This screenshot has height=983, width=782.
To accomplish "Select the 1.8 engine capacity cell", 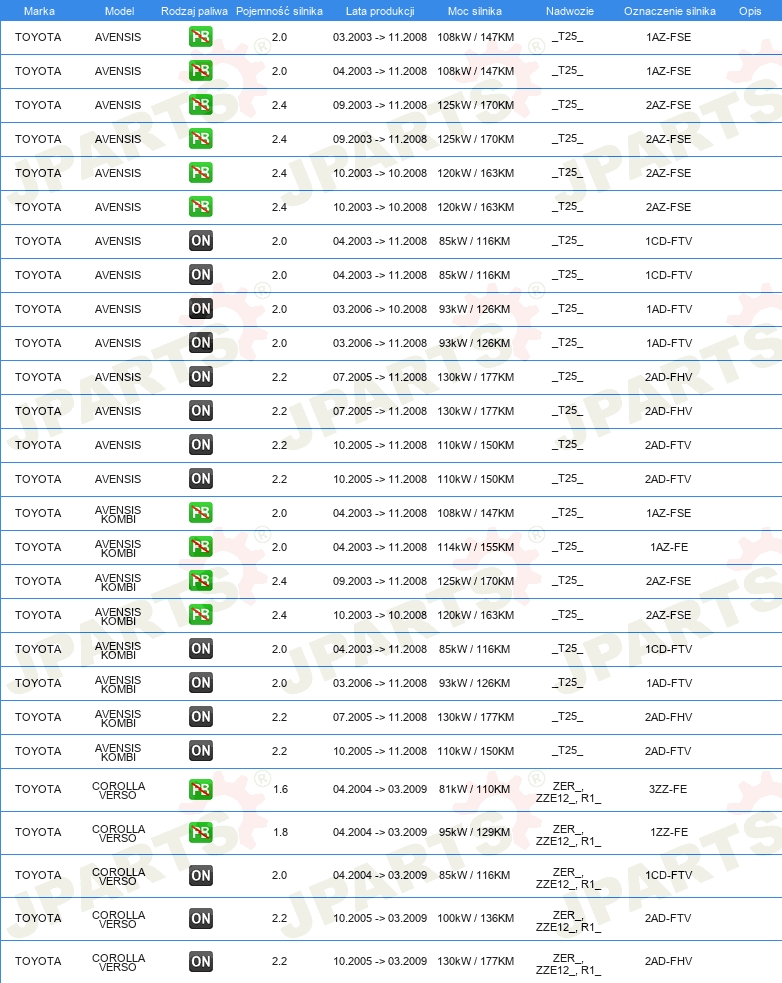I will coord(280,833).
